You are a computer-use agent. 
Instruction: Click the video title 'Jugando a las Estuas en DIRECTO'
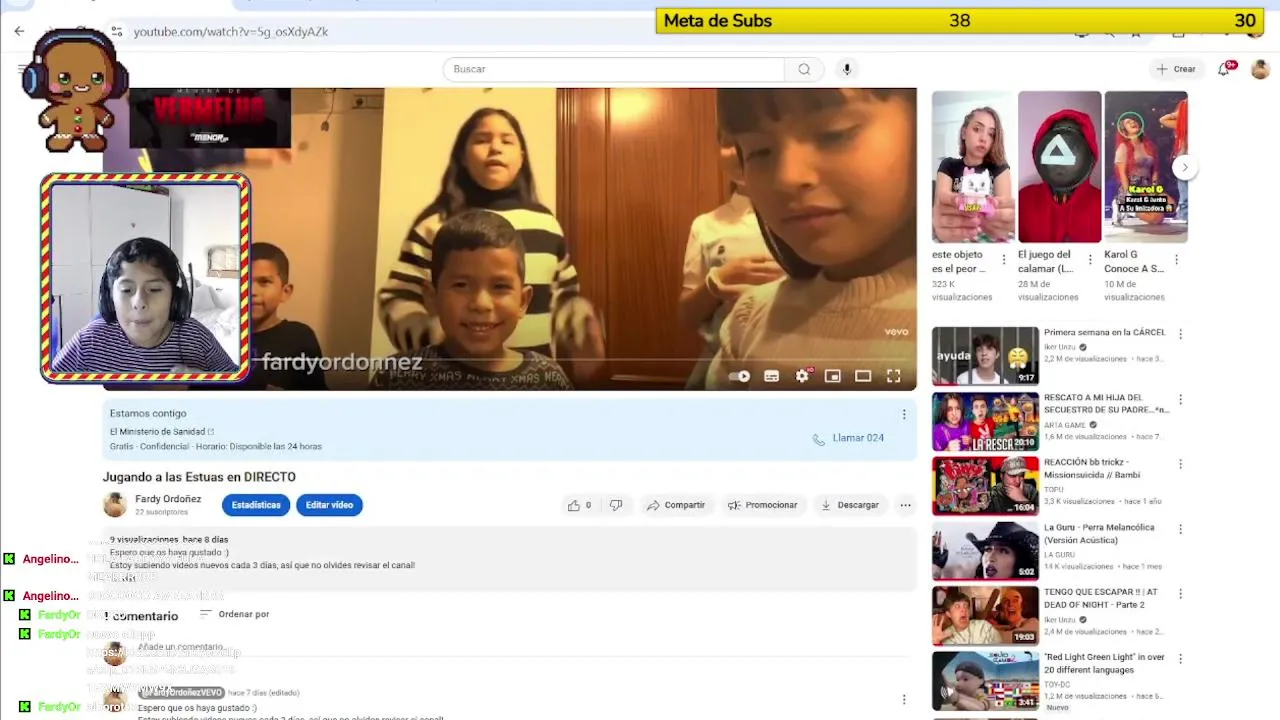click(x=199, y=477)
